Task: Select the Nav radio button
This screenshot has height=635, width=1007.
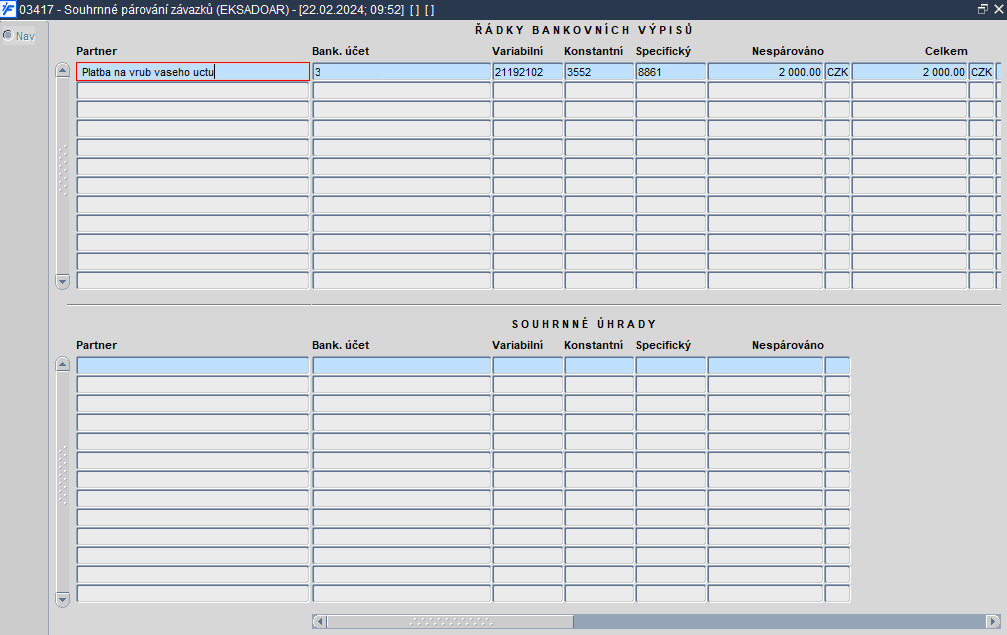Action: pyautogui.click(x=8, y=35)
